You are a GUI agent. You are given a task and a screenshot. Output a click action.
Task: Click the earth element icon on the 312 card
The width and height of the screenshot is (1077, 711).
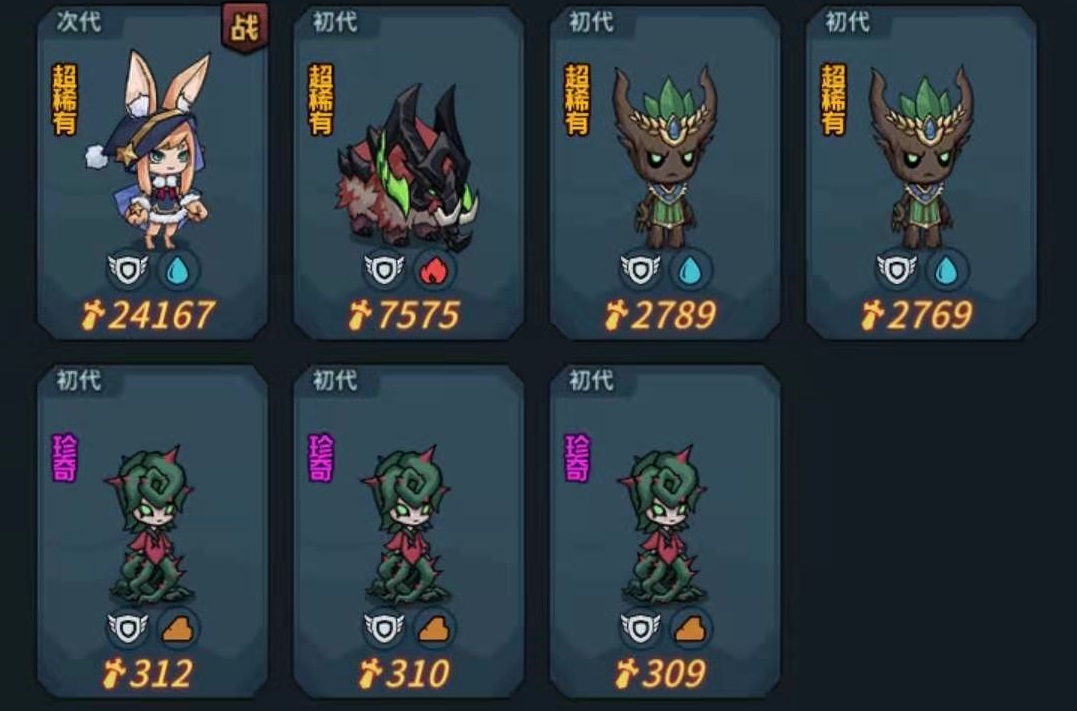[x=178, y=629]
